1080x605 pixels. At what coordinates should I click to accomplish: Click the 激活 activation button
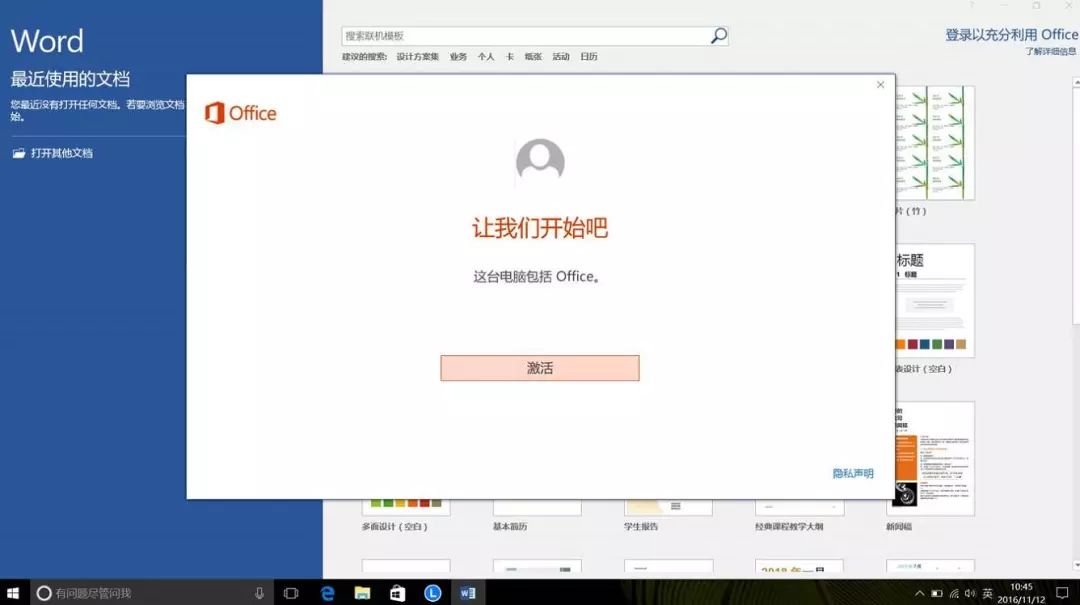[x=539, y=368]
